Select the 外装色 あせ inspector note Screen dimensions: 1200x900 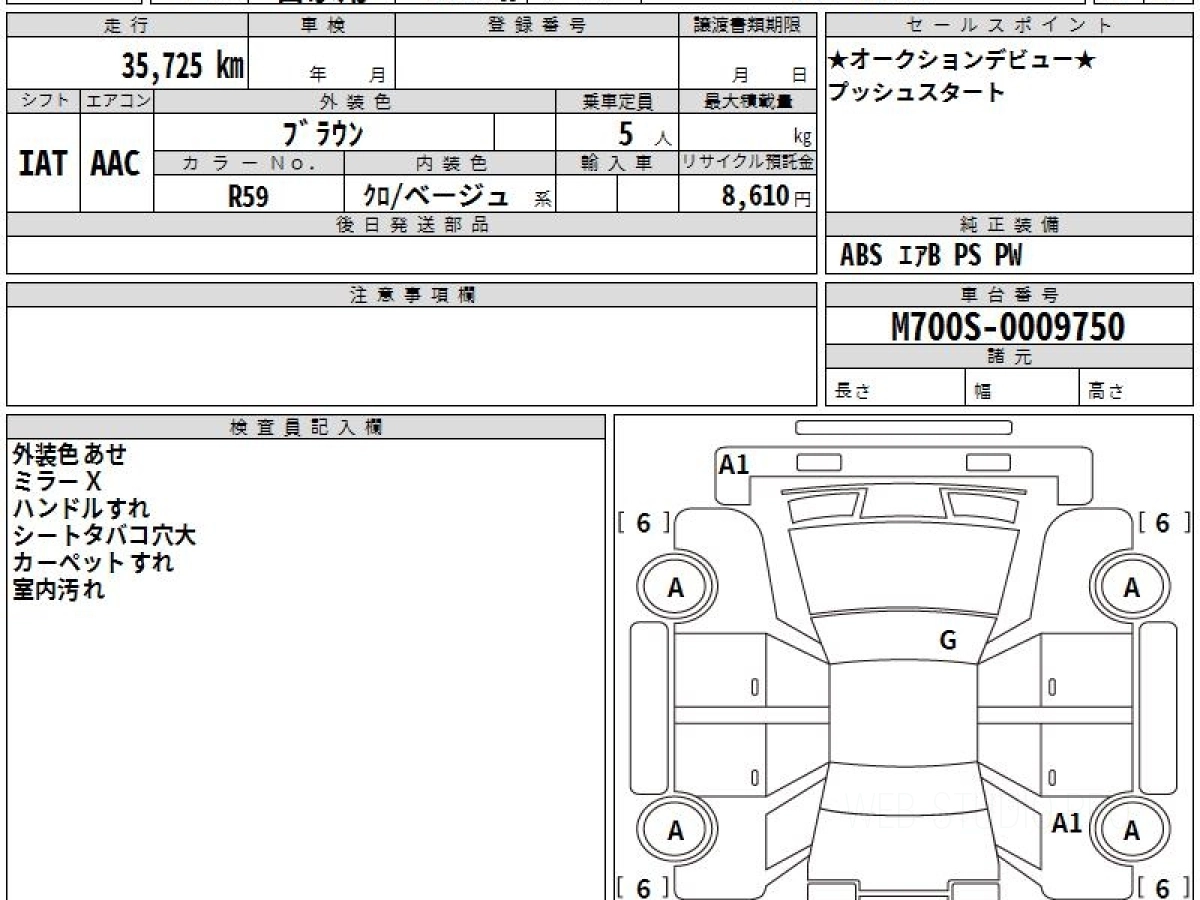[70, 454]
